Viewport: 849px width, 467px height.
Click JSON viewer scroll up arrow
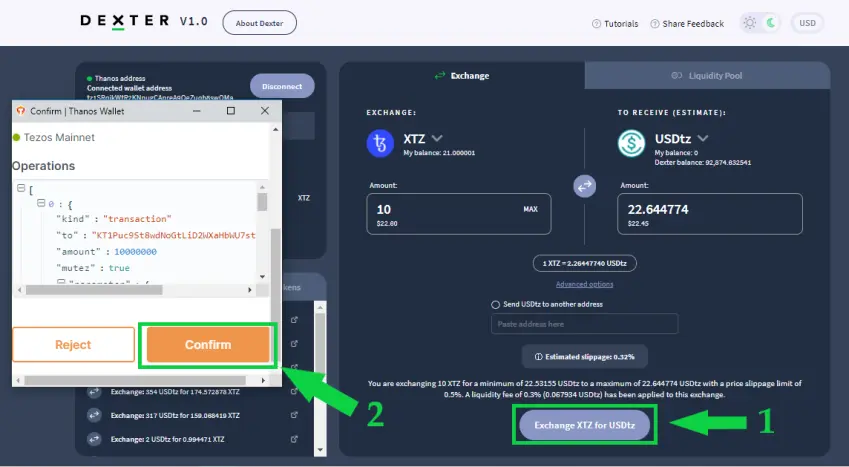click(263, 187)
